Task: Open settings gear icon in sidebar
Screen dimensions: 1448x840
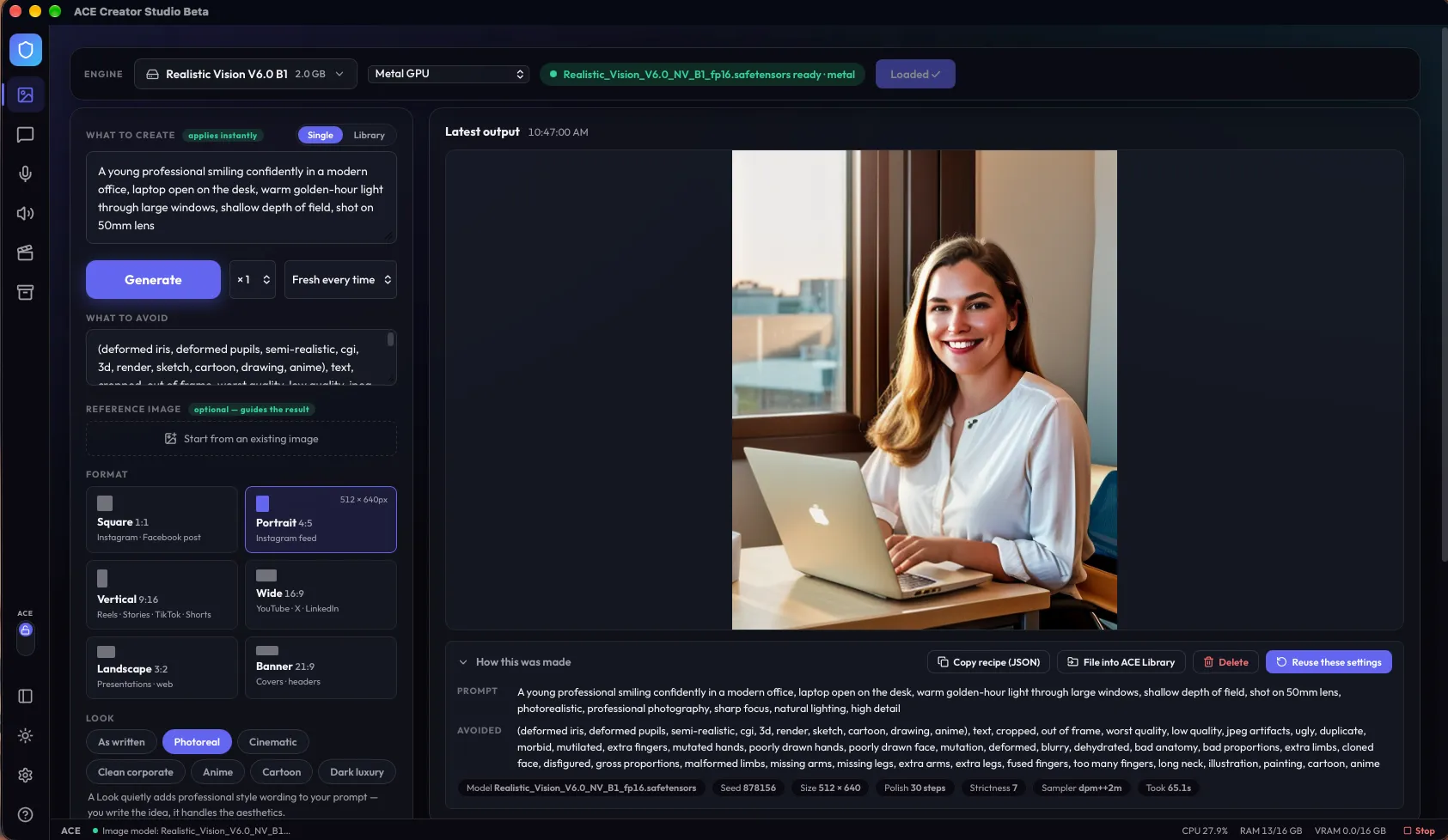Action: pyautogui.click(x=26, y=775)
